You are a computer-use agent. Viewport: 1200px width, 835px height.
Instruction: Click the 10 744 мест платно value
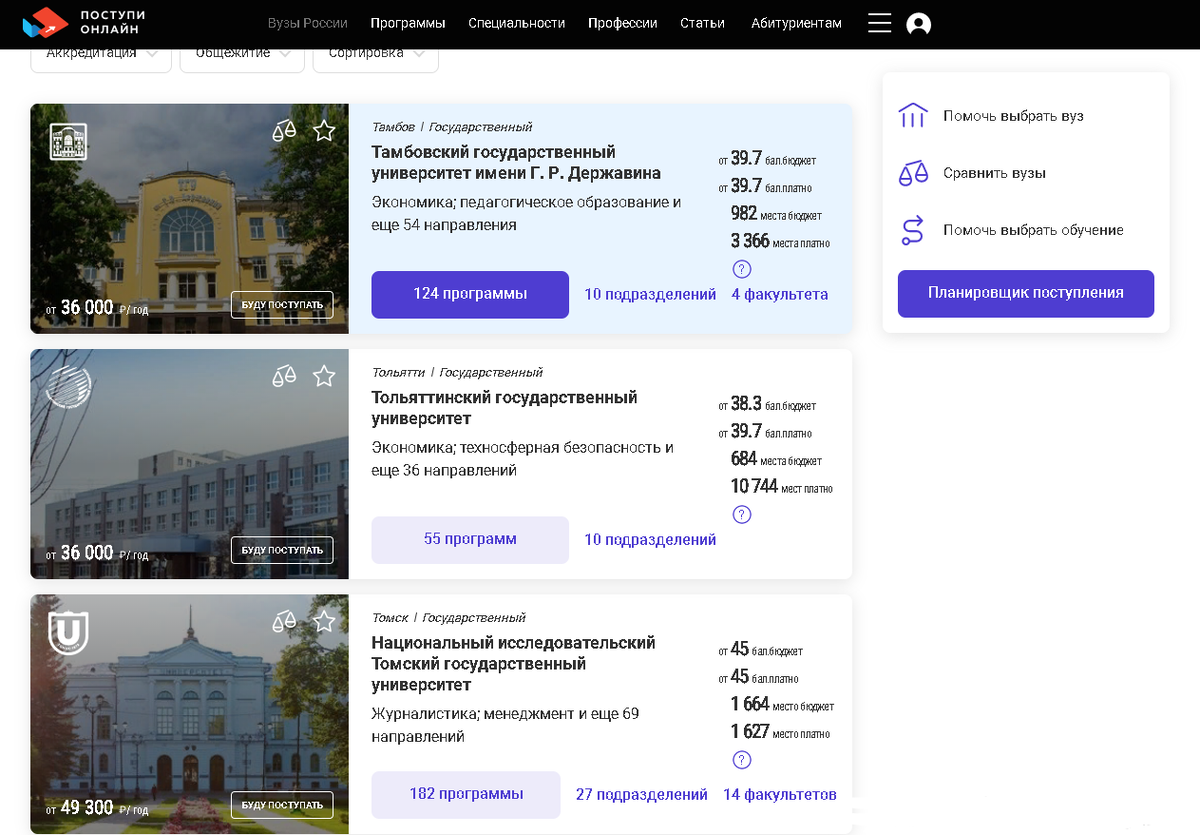[781, 487]
